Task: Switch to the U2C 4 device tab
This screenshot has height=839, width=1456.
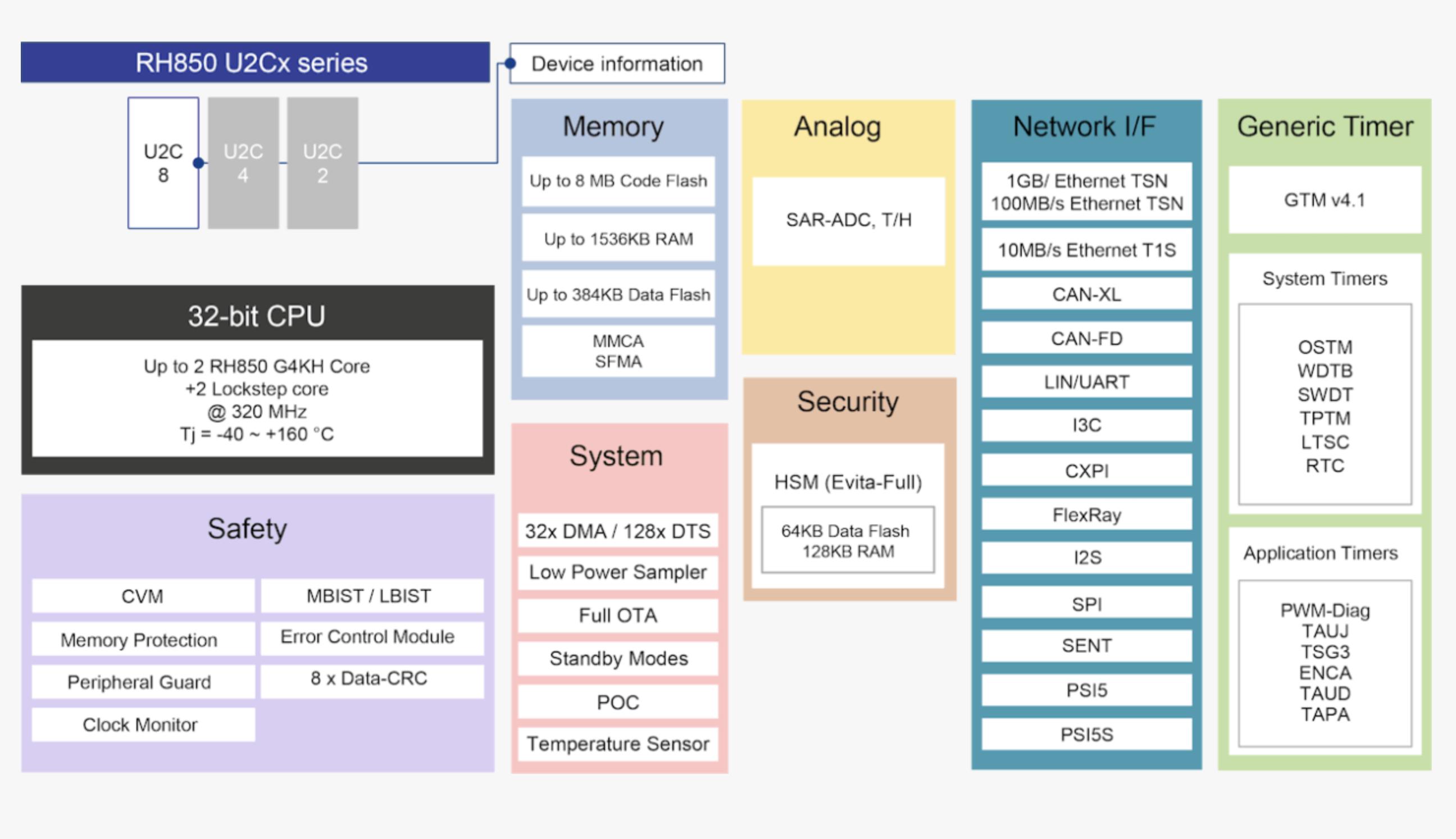Action: point(243,163)
